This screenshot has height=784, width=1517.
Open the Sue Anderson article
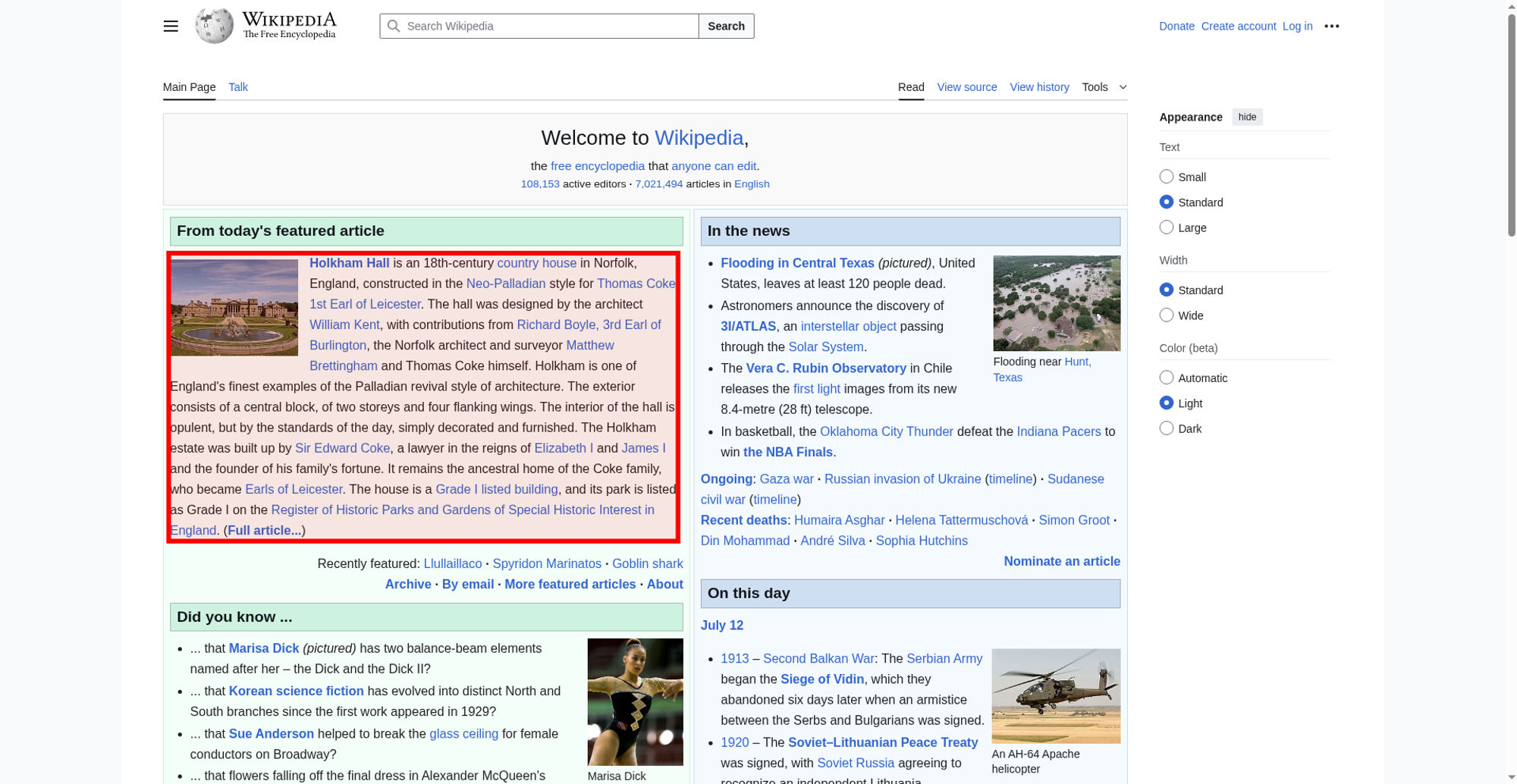point(271,734)
